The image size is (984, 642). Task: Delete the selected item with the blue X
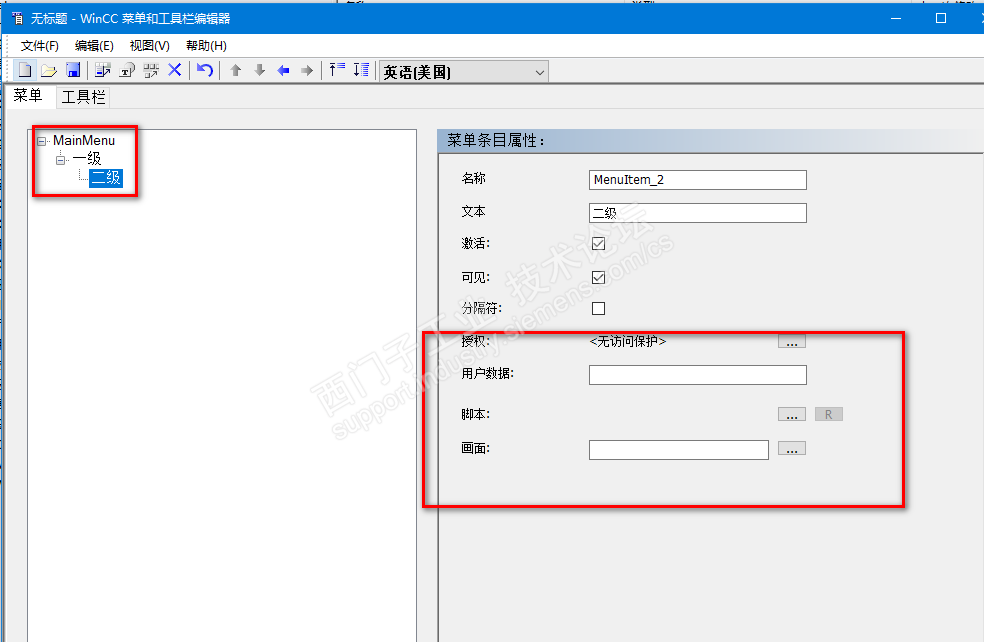(x=175, y=70)
